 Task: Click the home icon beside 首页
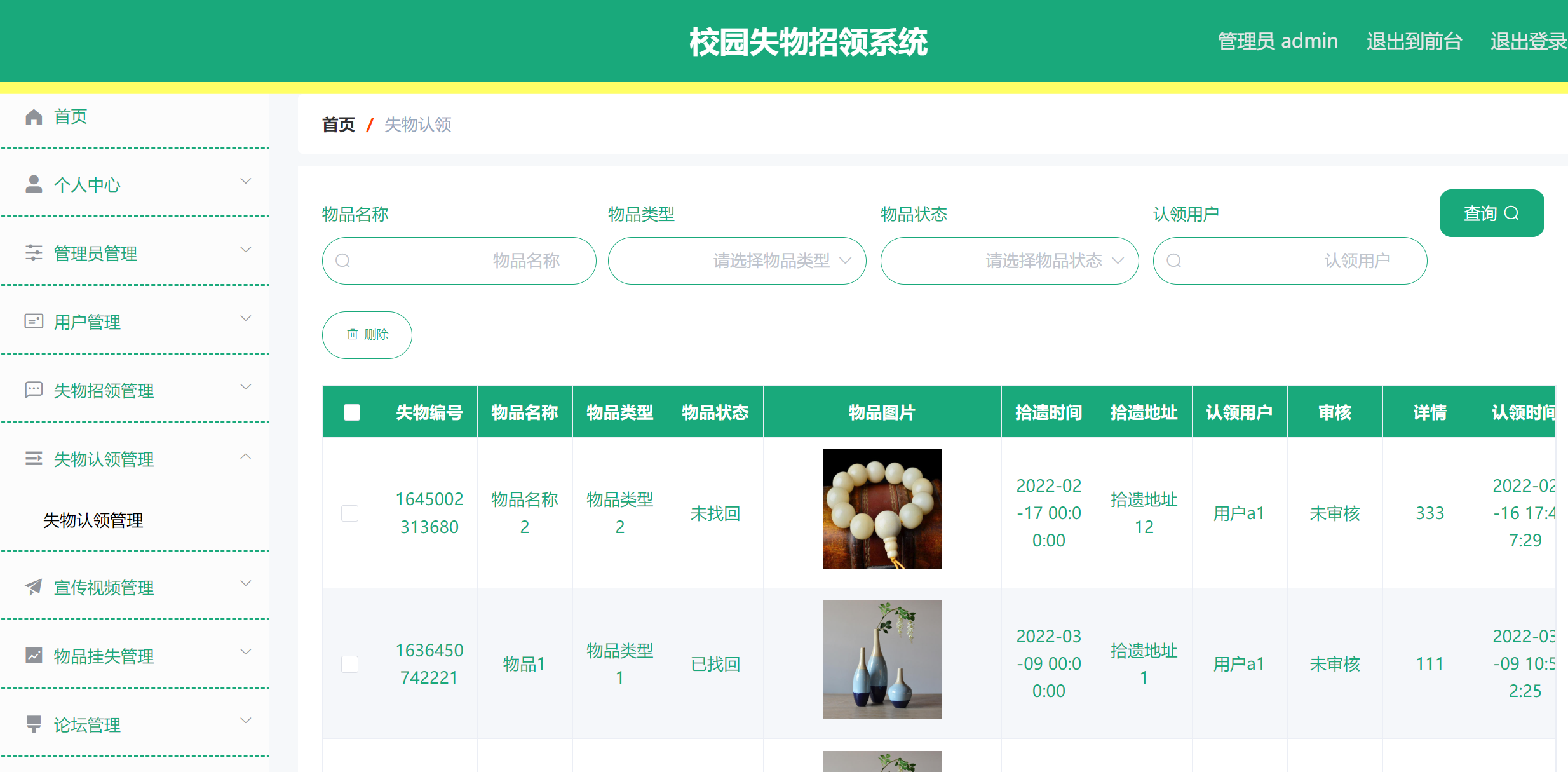(33, 116)
